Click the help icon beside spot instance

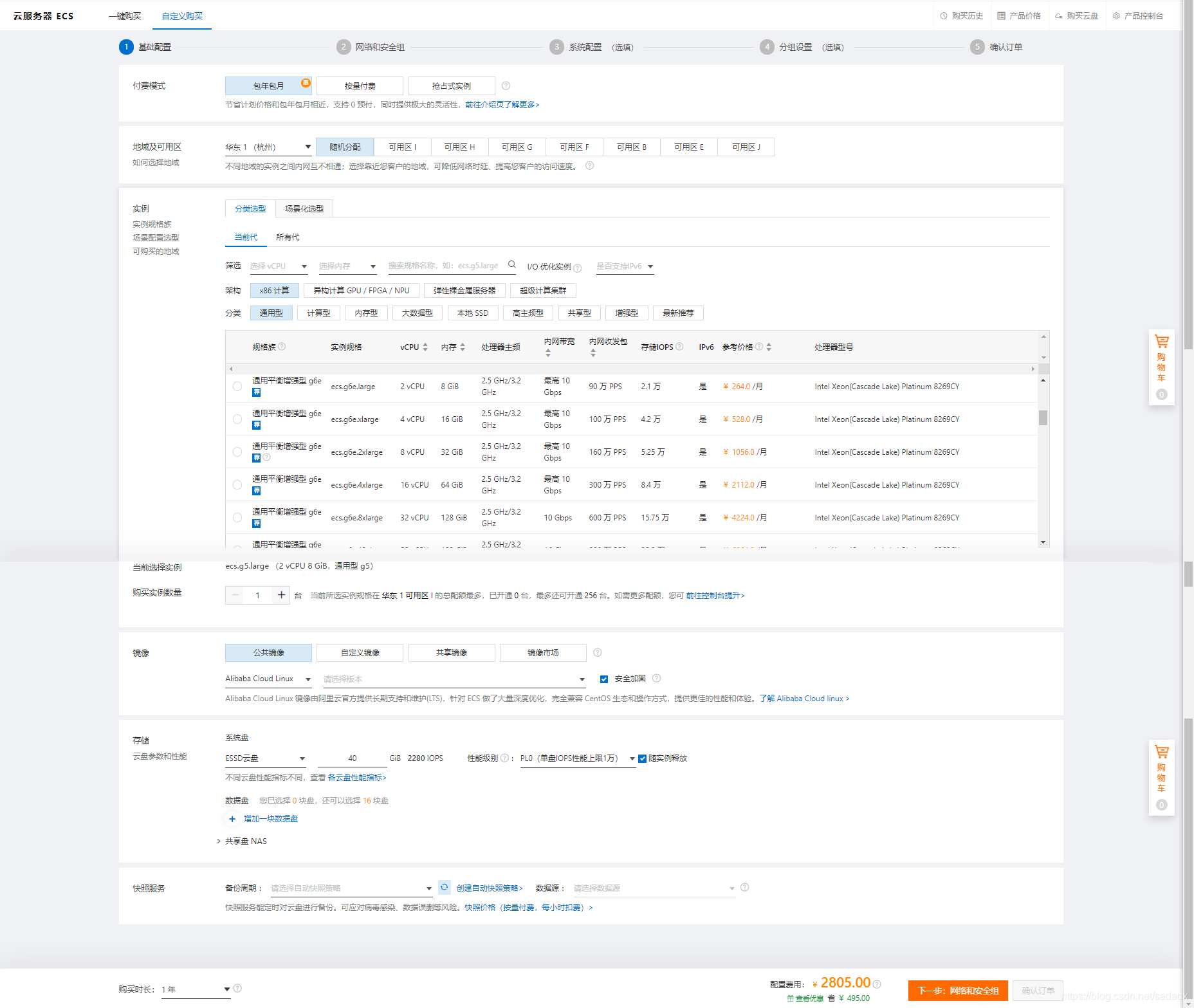[x=506, y=86]
